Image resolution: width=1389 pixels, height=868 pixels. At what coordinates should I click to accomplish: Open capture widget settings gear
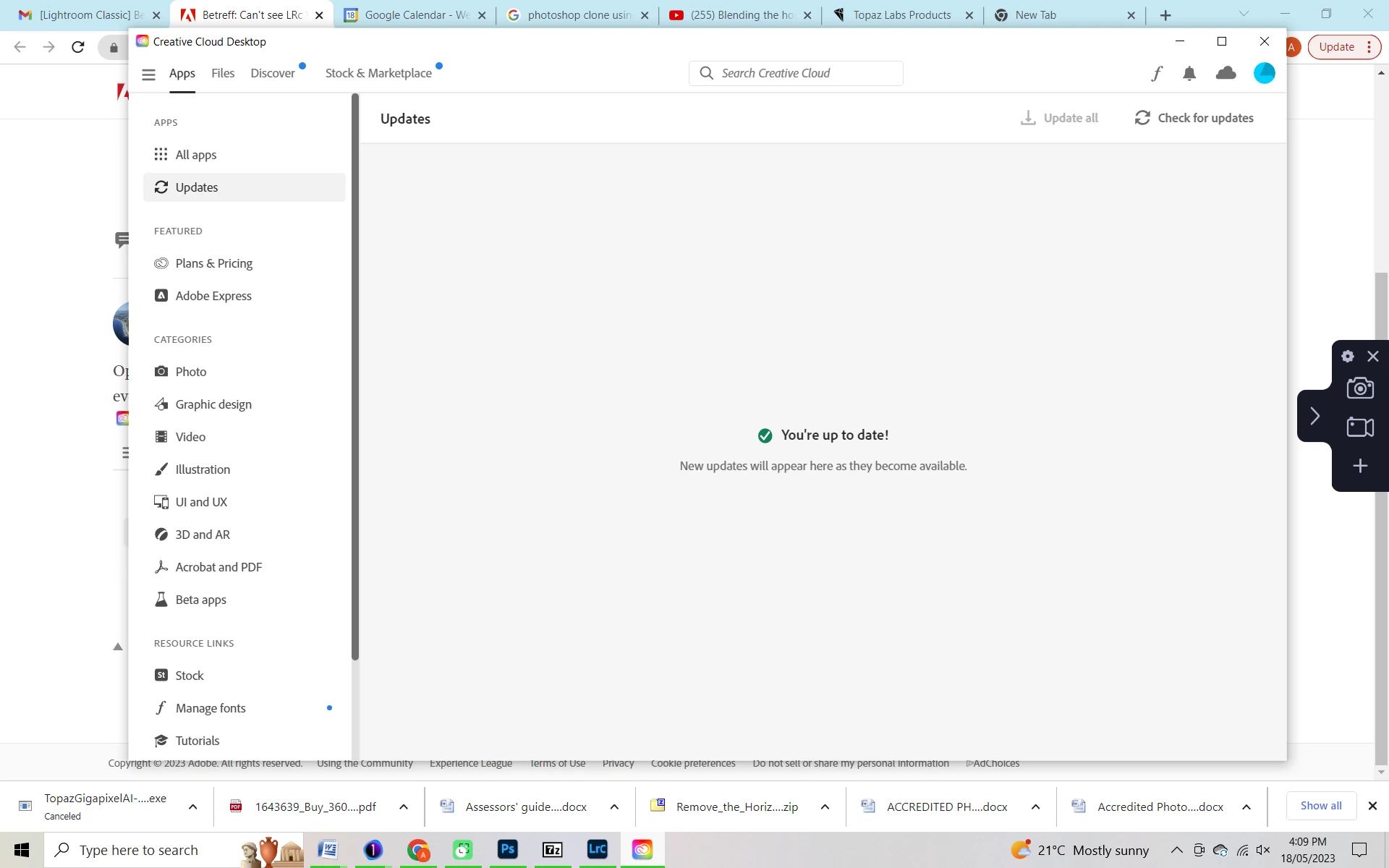point(1348,356)
